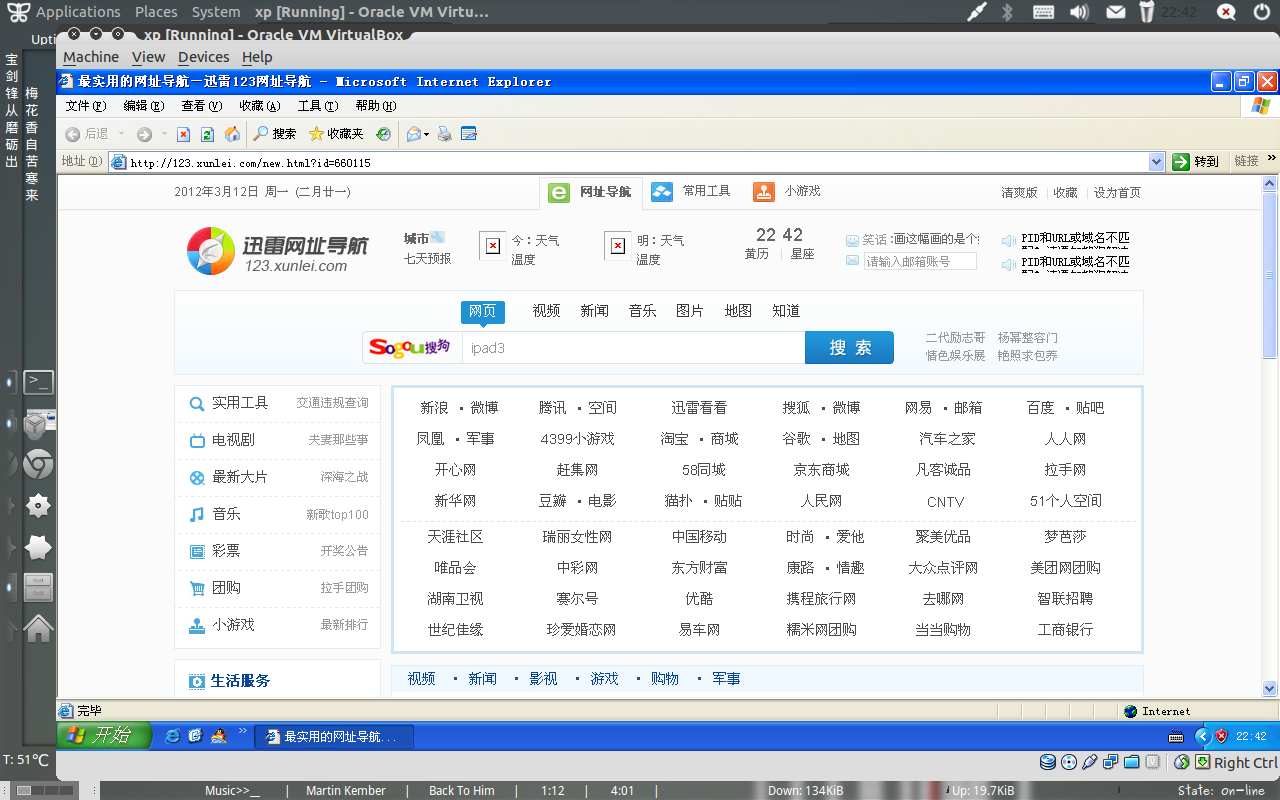Expand hidden XP tray icons arrow

[x=1203, y=736]
